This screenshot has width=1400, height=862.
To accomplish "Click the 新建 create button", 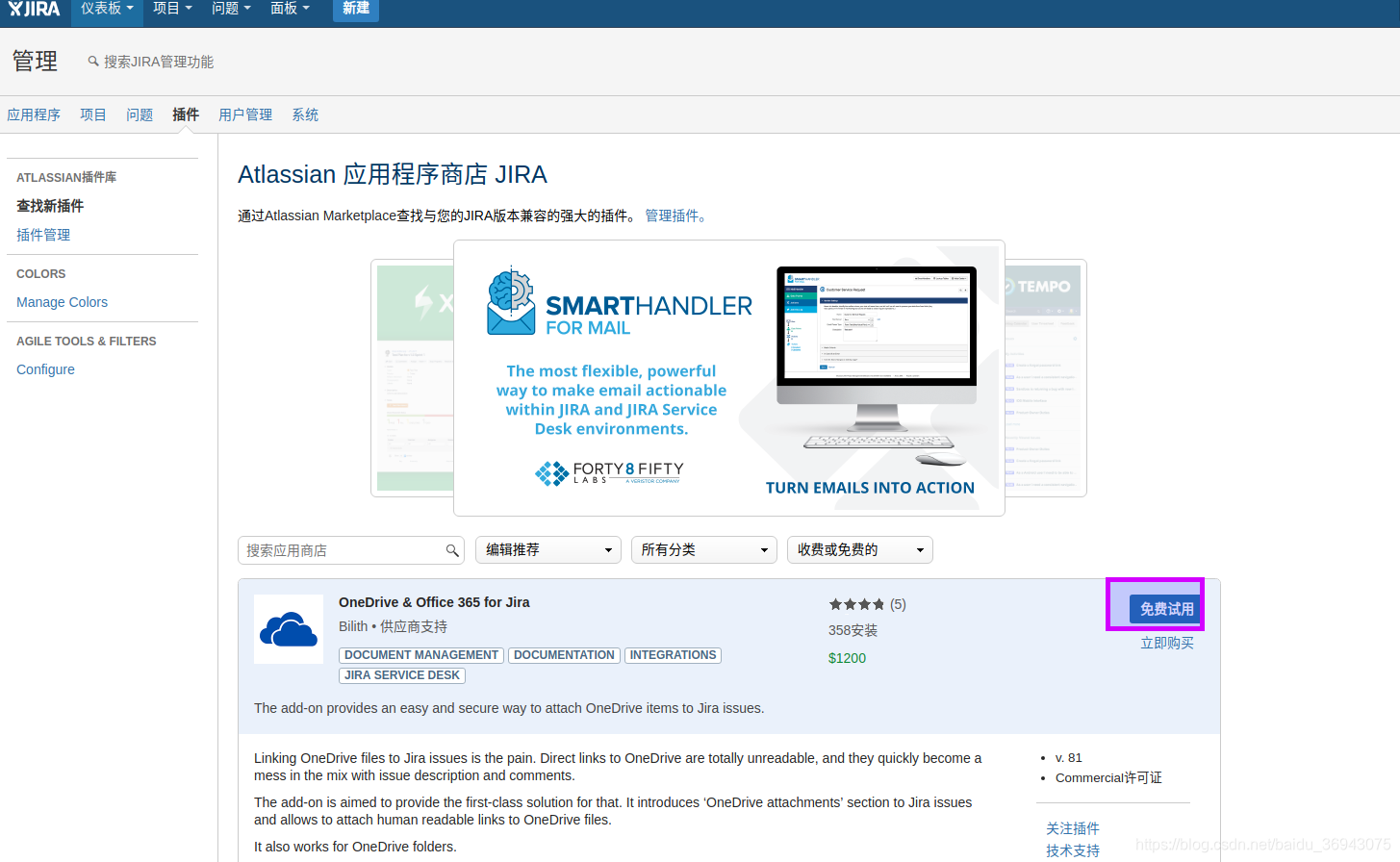I will [356, 9].
